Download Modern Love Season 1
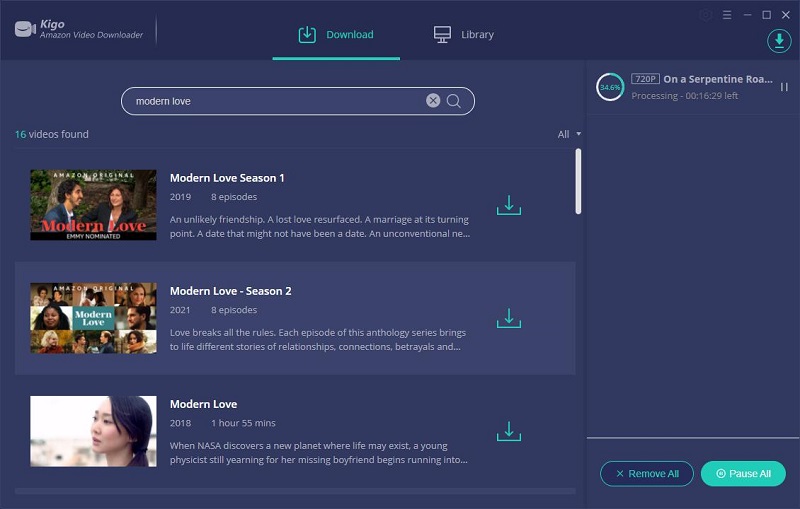Image resolution: width=800 pixels, height=509 pixels. pos(509,205)
